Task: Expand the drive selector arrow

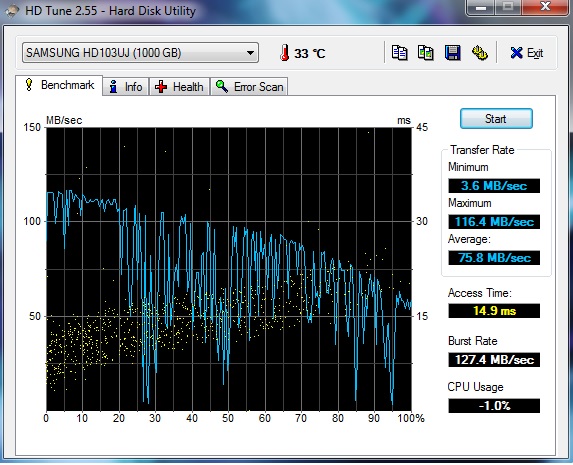Action: [x=250, y=53]
